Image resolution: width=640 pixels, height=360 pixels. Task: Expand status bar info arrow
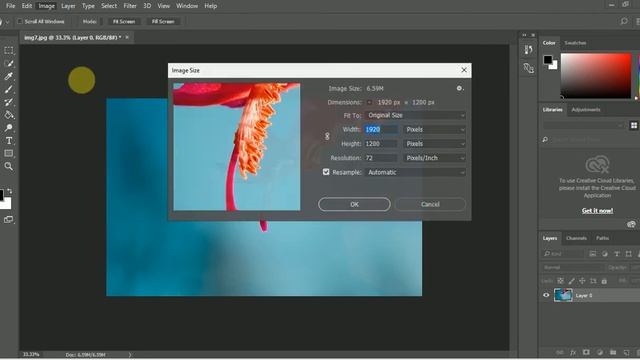click(130, 355)
